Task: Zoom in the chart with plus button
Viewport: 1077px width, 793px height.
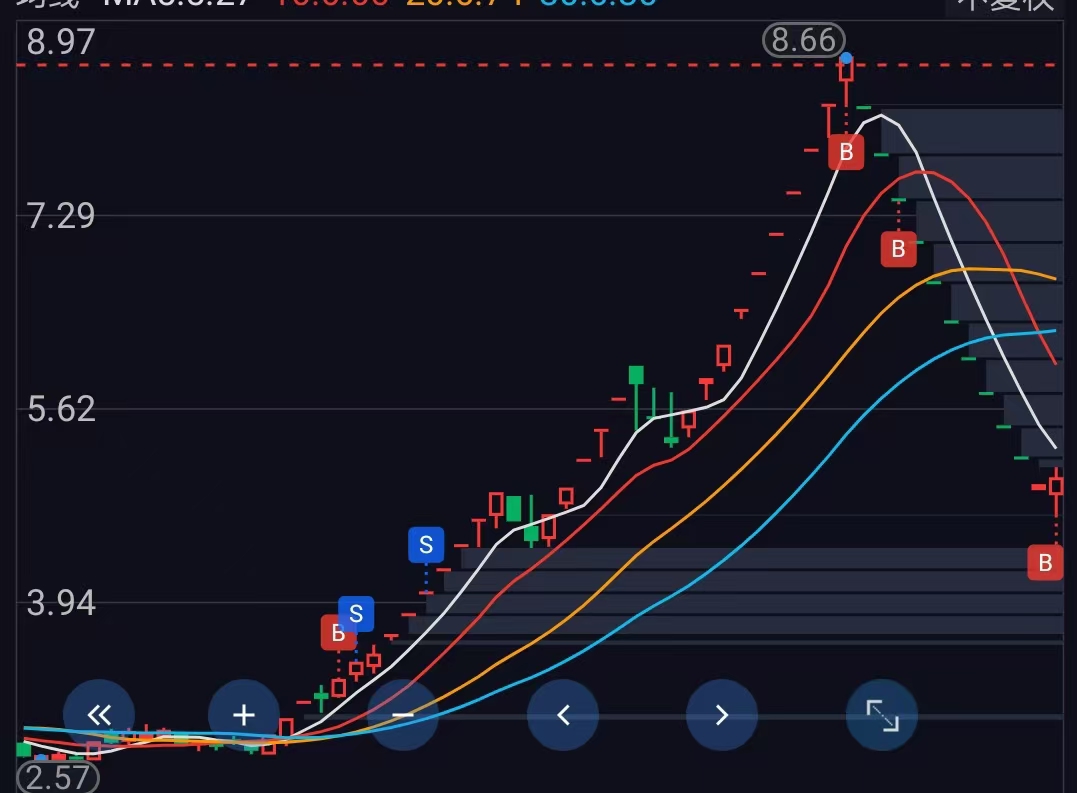Action: (244, 715)
